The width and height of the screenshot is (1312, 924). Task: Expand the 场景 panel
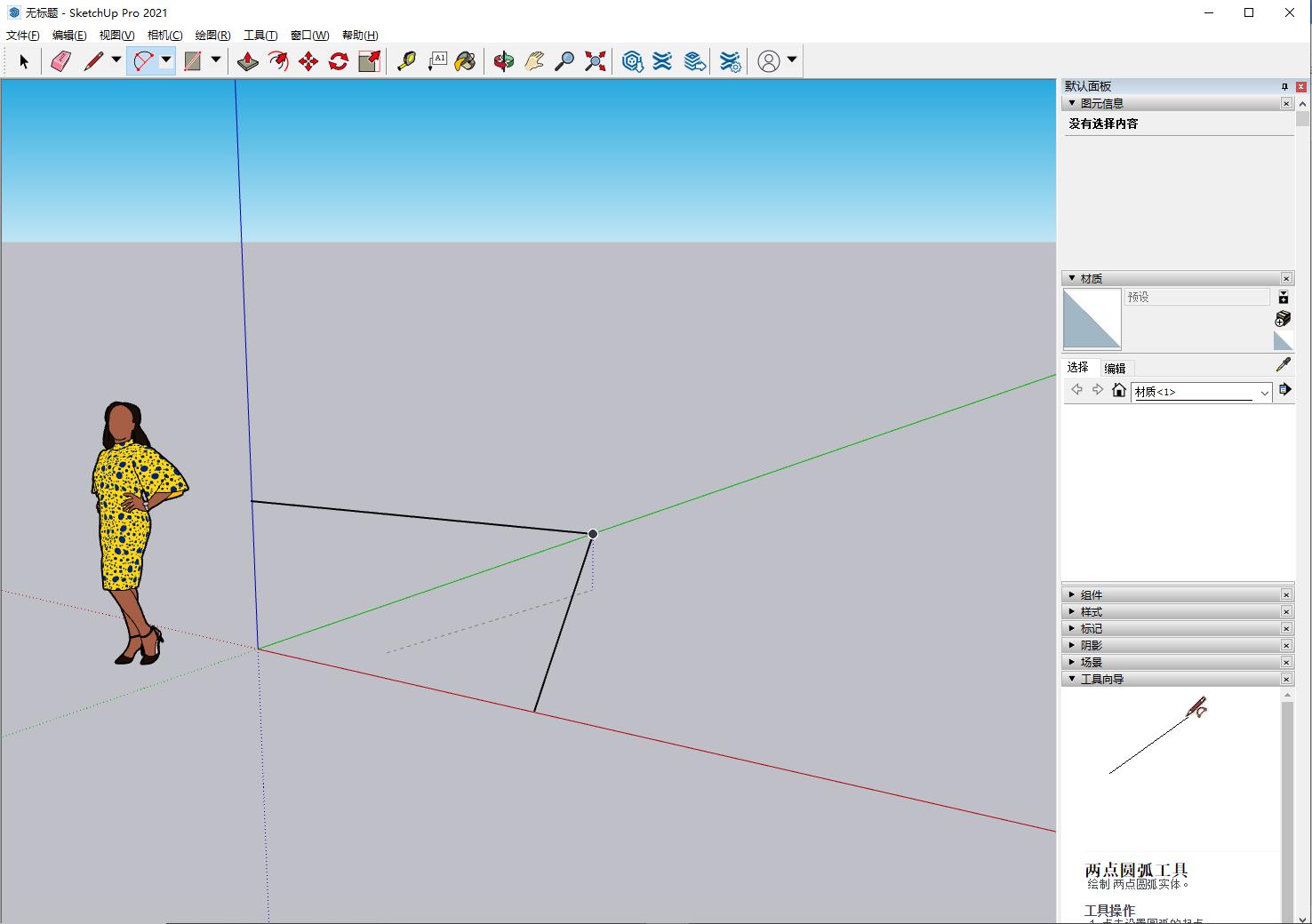point(1072,662)
